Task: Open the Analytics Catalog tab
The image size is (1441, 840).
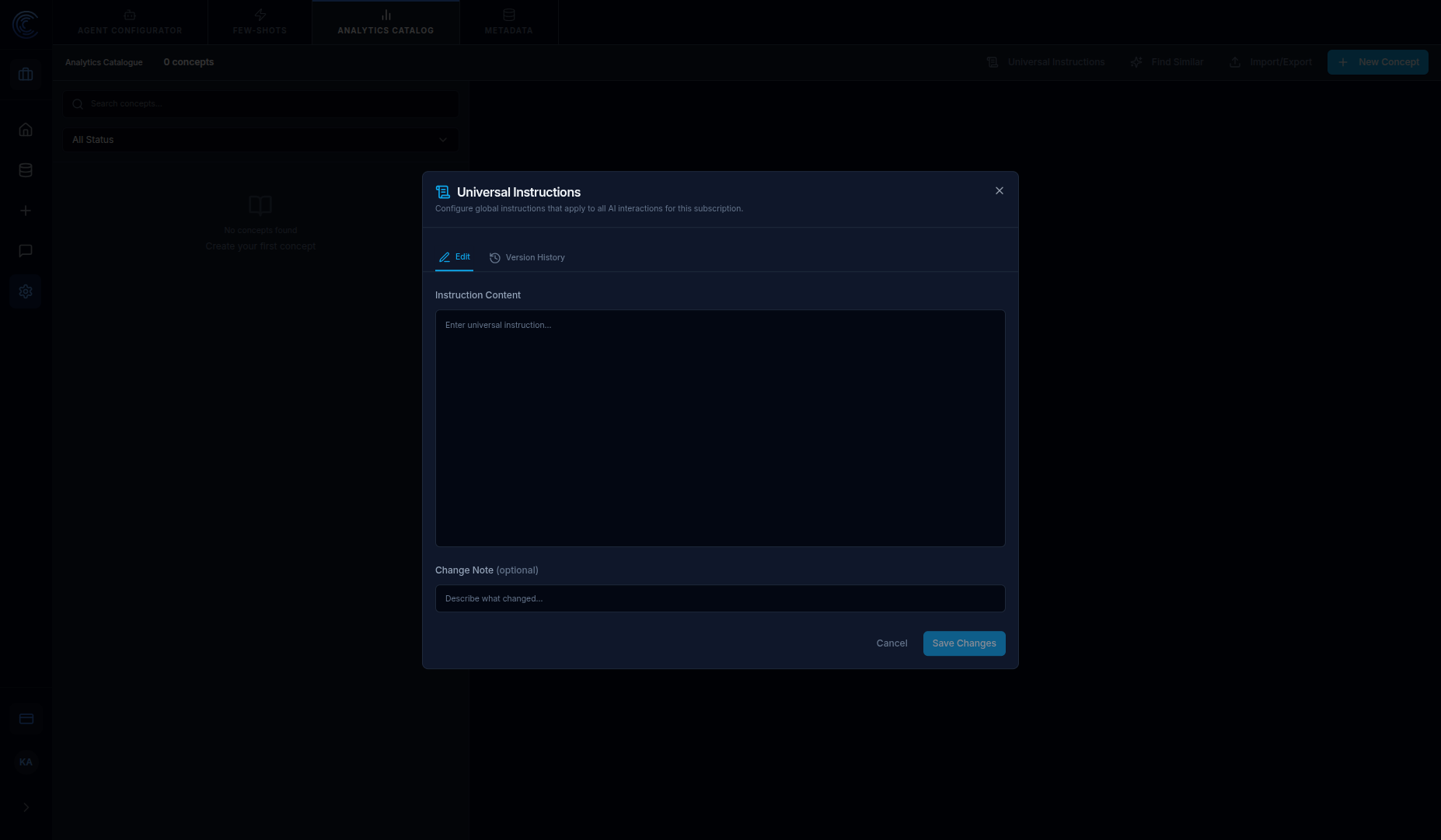Action: 386,22
